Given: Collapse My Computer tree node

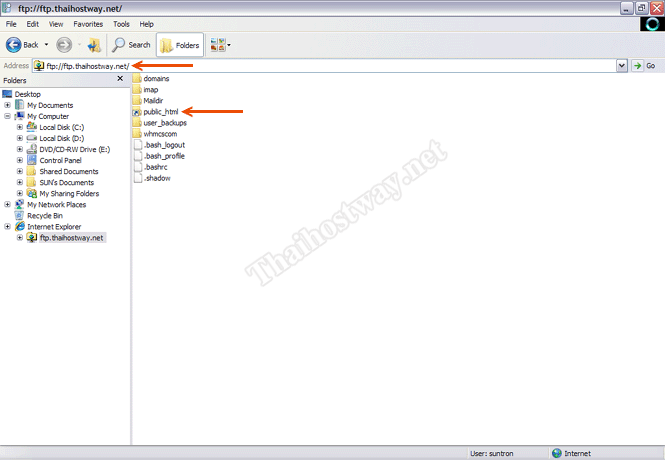Looking at the screenshot, I should pos(7,116).
